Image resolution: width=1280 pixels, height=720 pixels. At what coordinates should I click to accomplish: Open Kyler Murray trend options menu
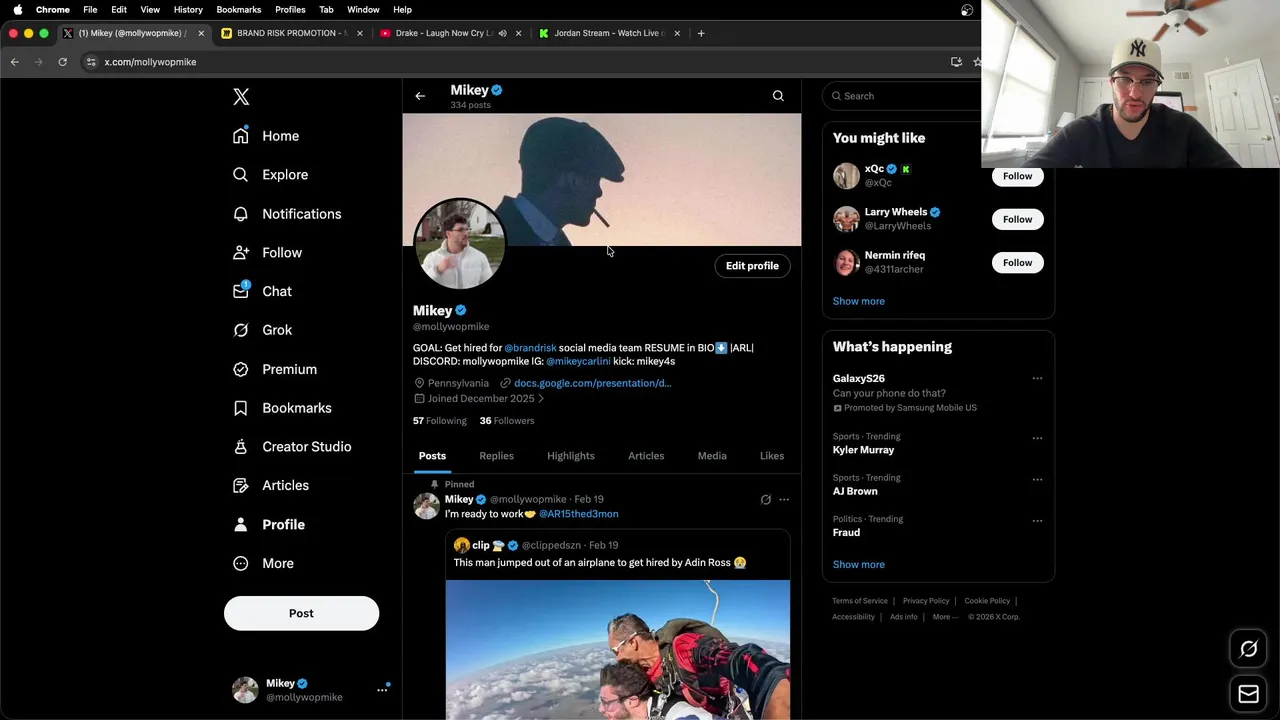(1037, 438)
